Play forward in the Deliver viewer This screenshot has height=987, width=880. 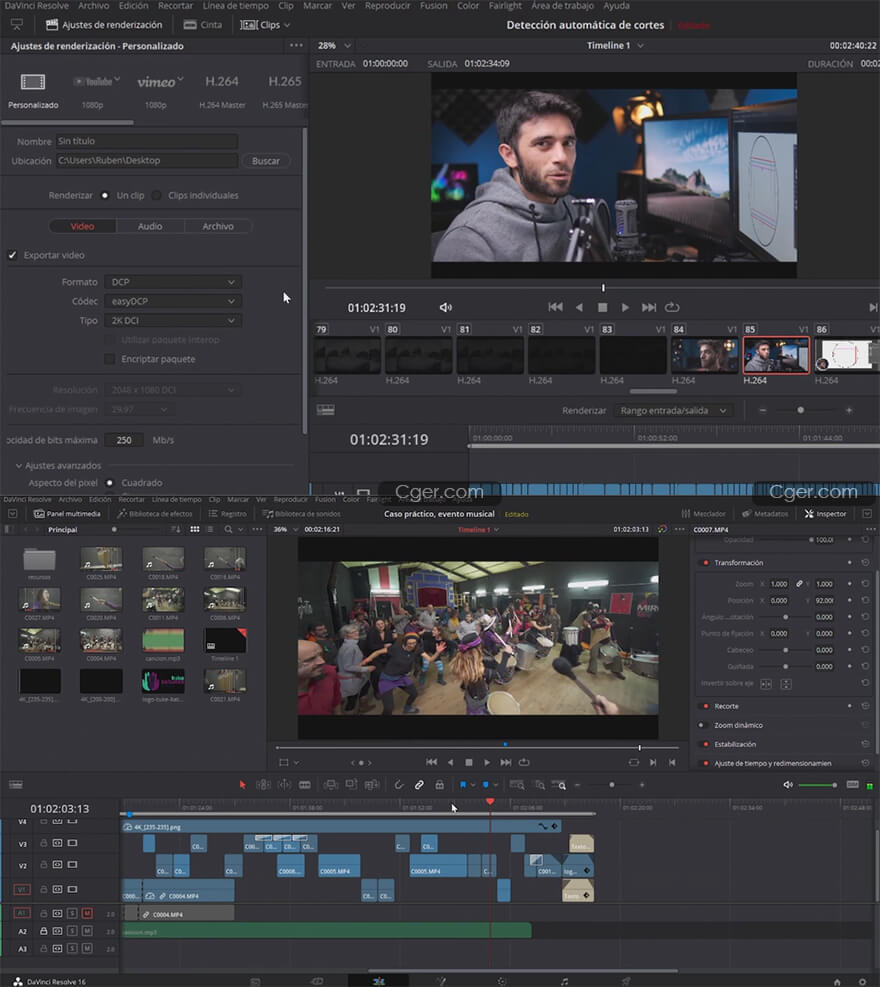click(625, 307)
